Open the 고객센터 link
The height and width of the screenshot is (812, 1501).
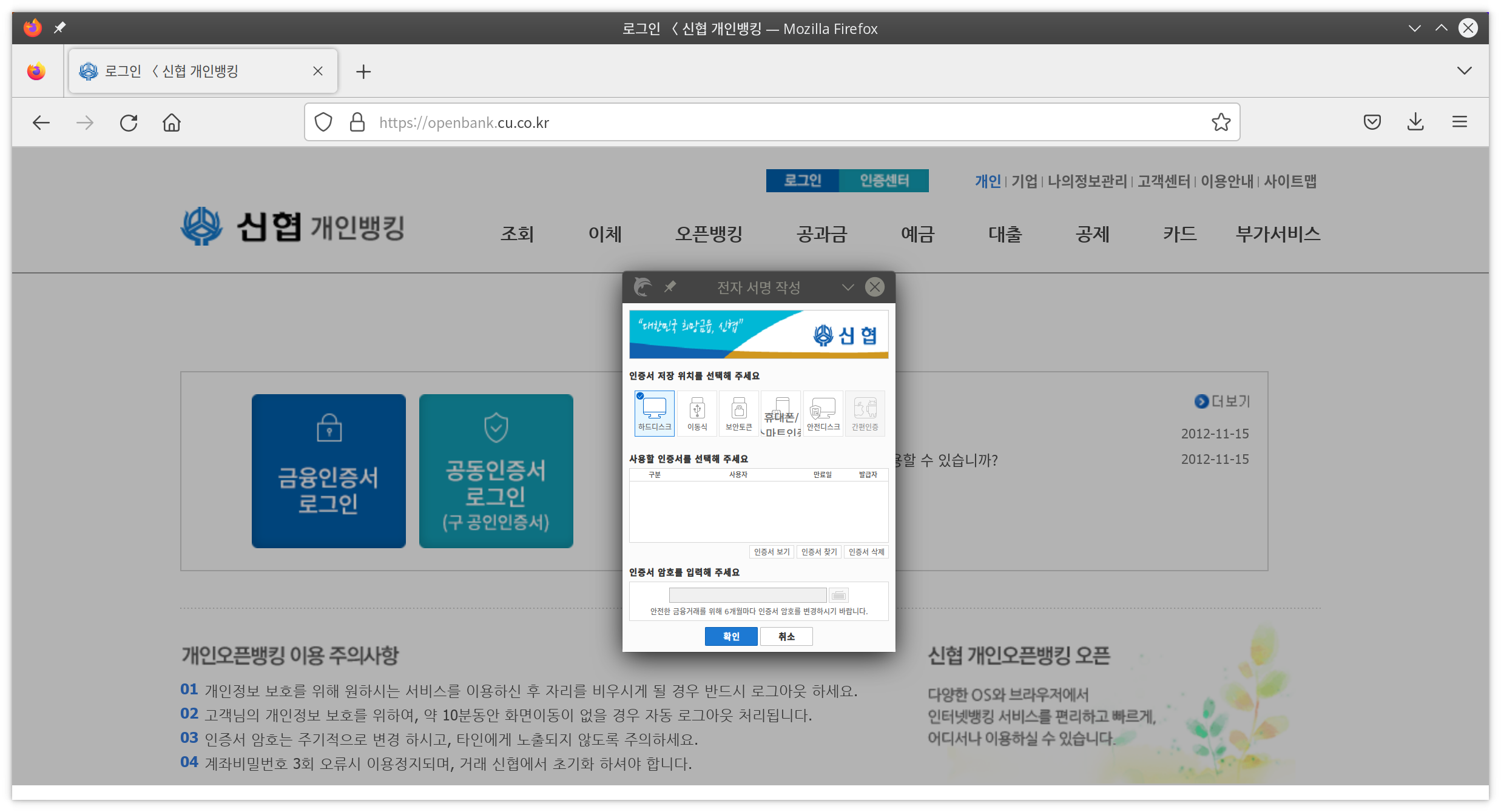tap(1164, 181)
